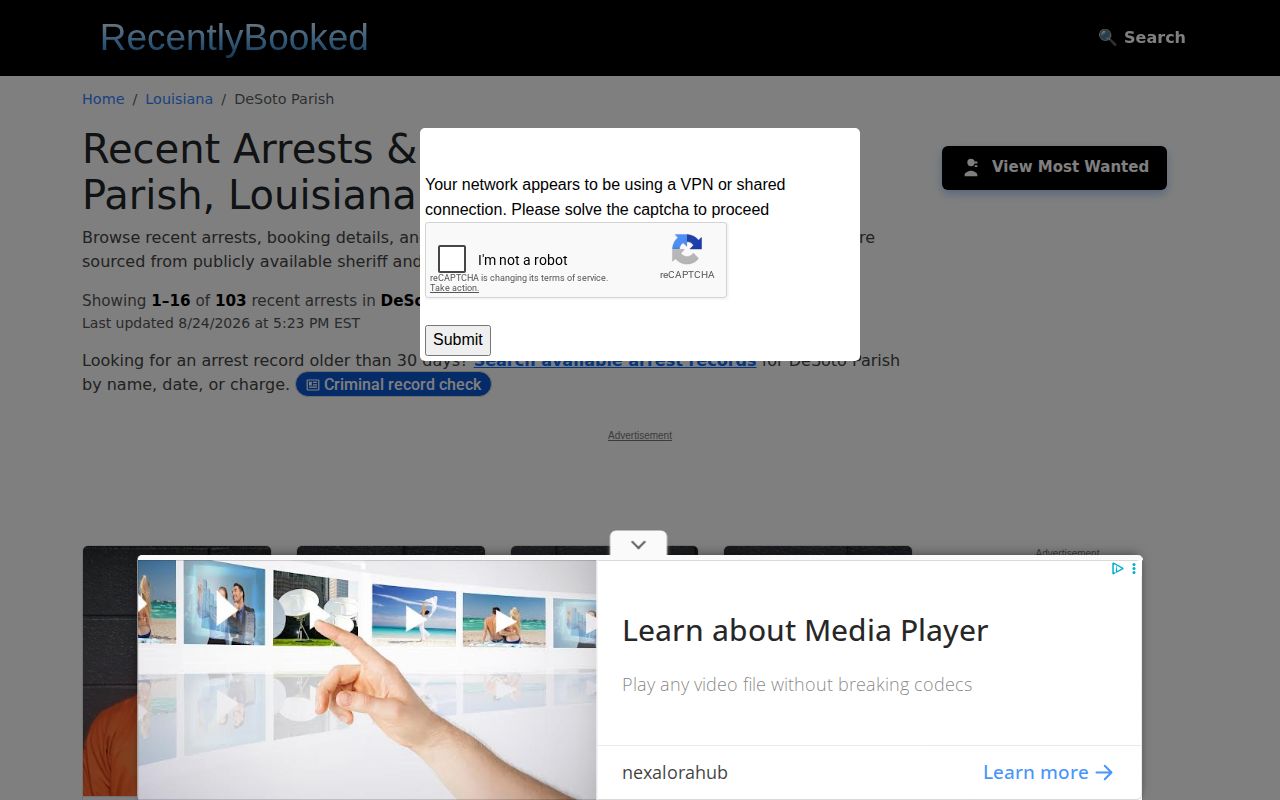Check the "I'm not a robot" checkbox
The image size is (1280, 800).
pos(452,260)
